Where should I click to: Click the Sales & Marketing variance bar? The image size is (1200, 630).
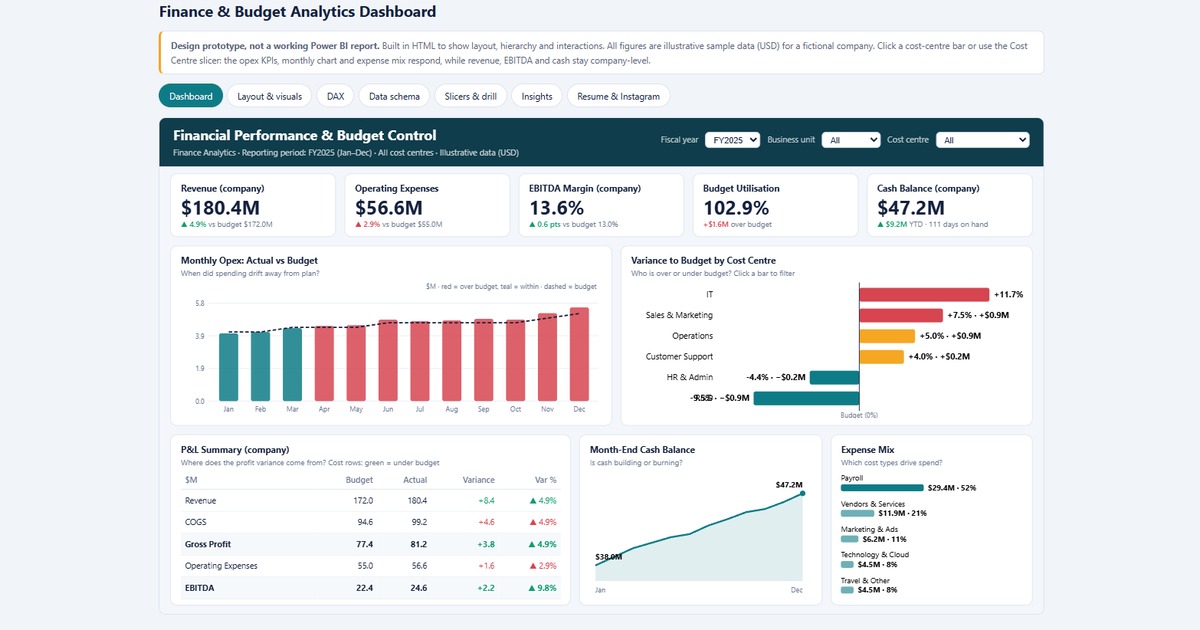pos(901,315)
